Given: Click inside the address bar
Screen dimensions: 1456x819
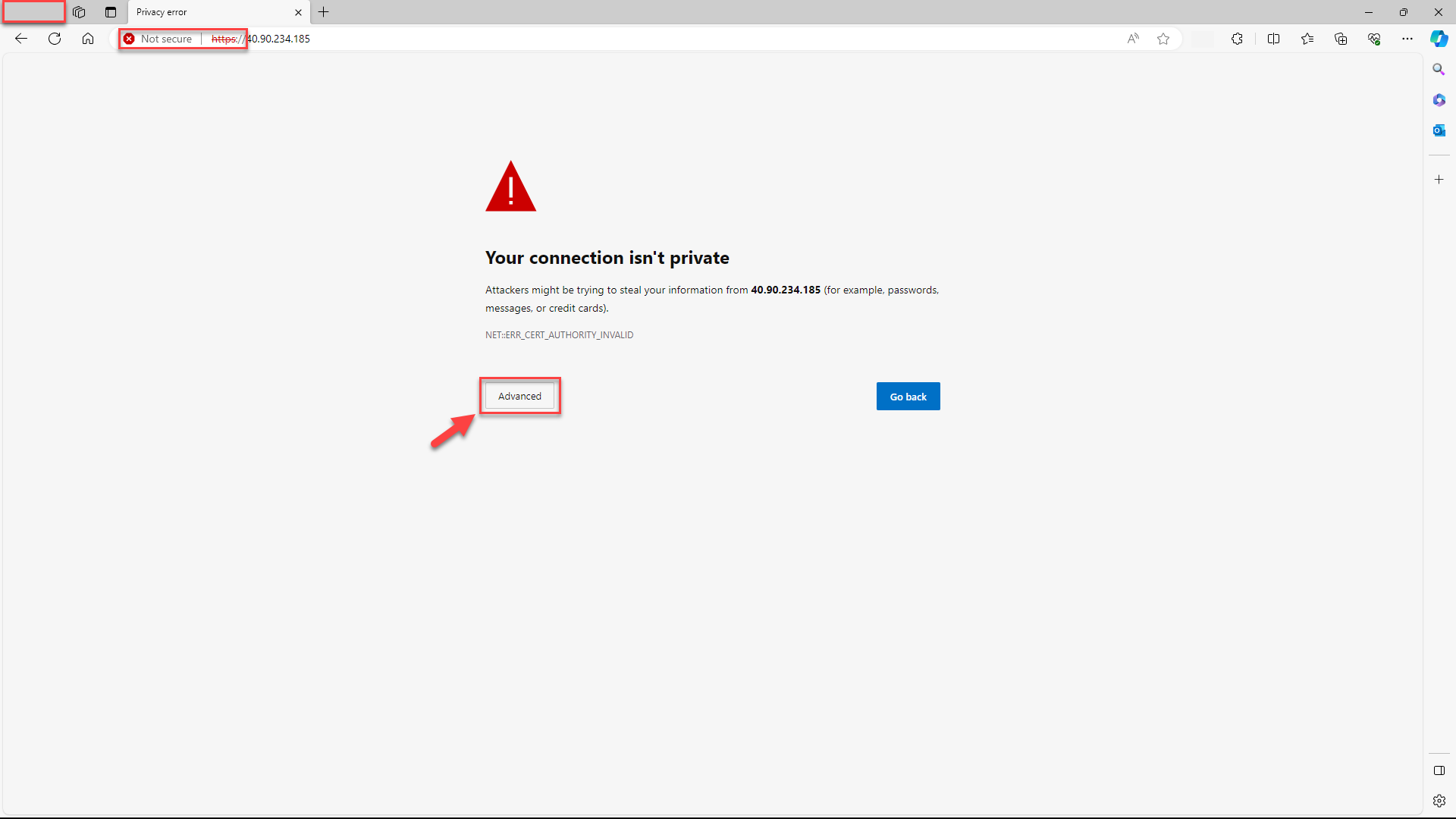Looking at the screenshot, I should point(531,39).
